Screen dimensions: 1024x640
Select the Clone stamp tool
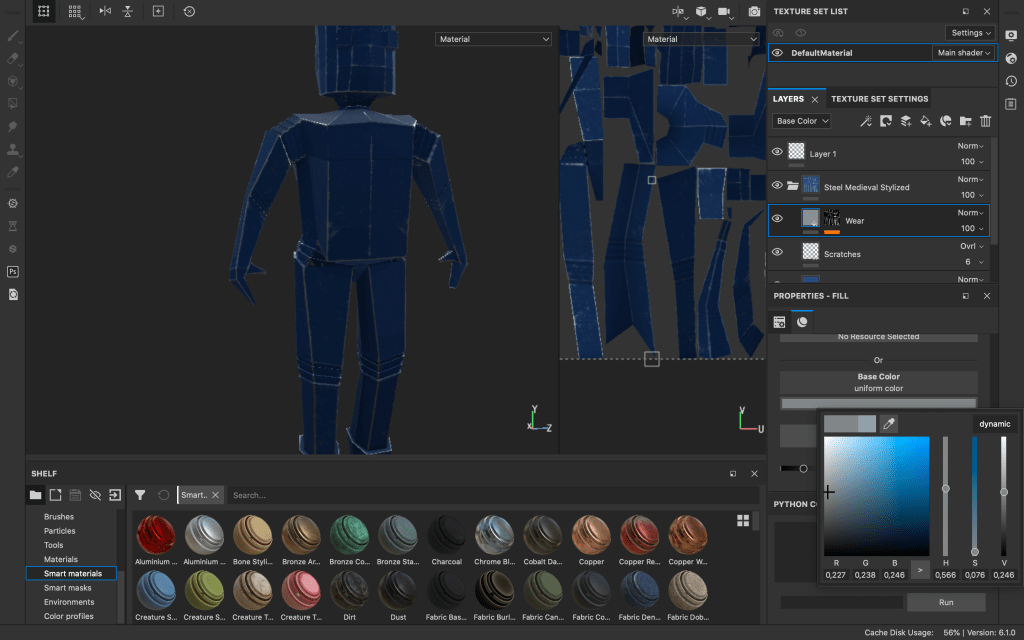click(13, 150)
